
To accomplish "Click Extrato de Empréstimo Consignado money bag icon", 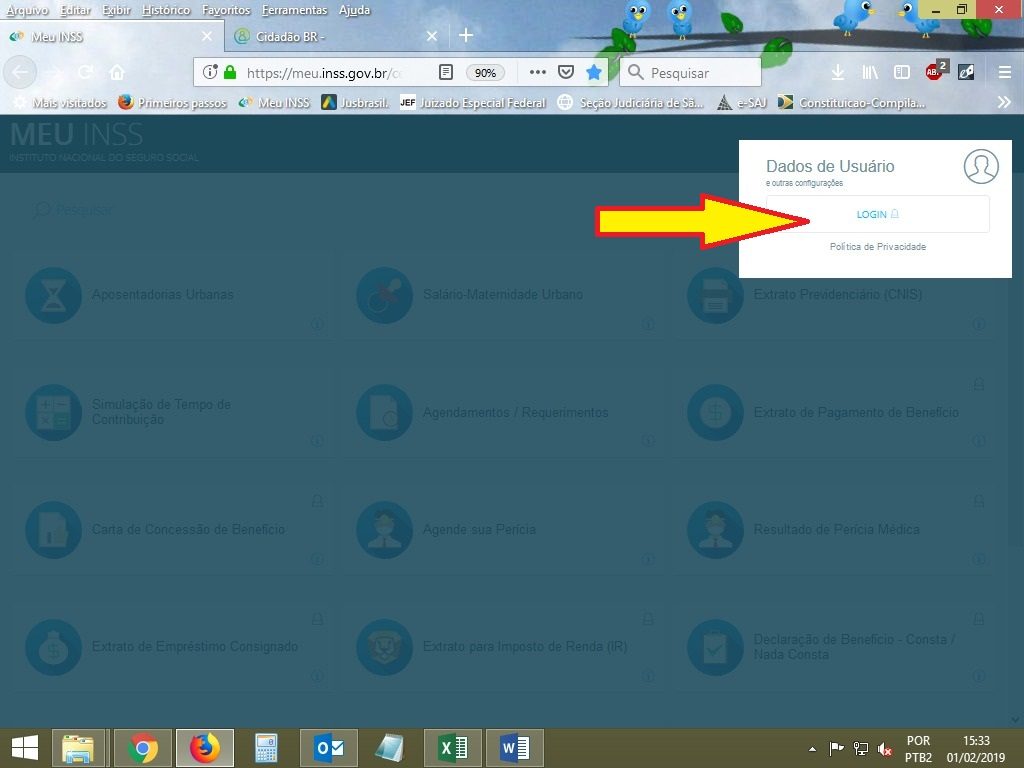I will pos(54,647).
